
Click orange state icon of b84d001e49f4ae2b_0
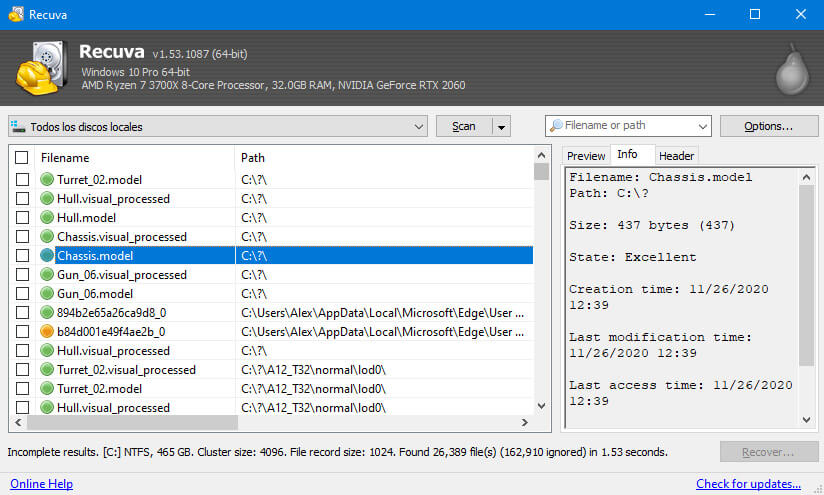(x=47, y=332)
